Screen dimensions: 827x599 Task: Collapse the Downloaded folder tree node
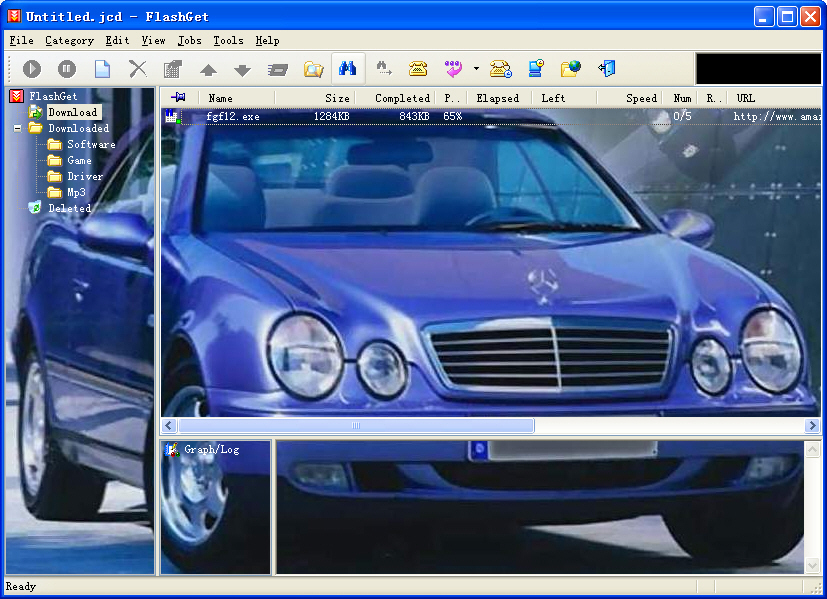[x=17, y=128]
